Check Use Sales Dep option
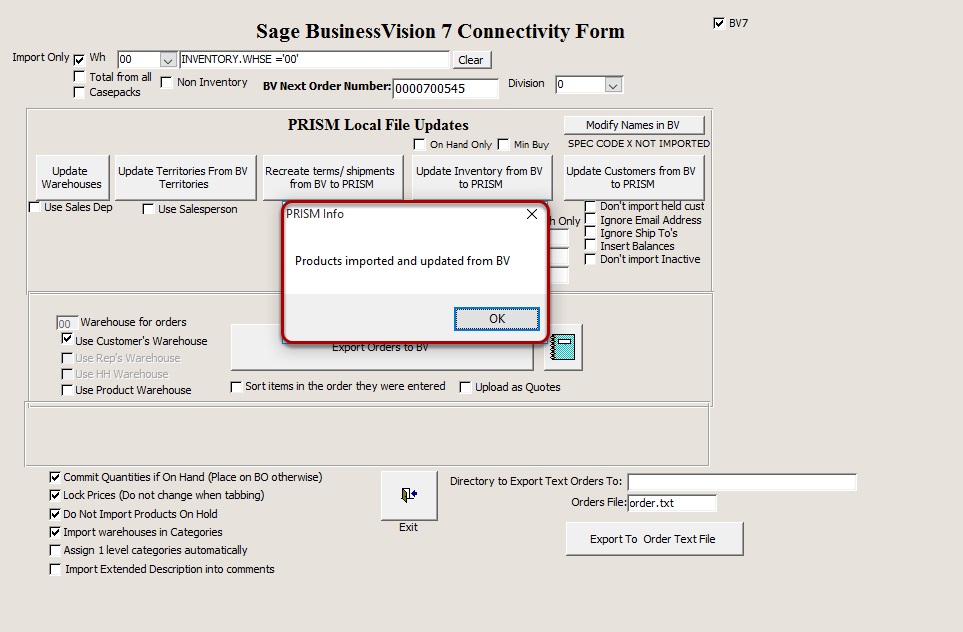The height and width of the screenshot is (632, 963). pyautogui.click(x=35, y=207)
